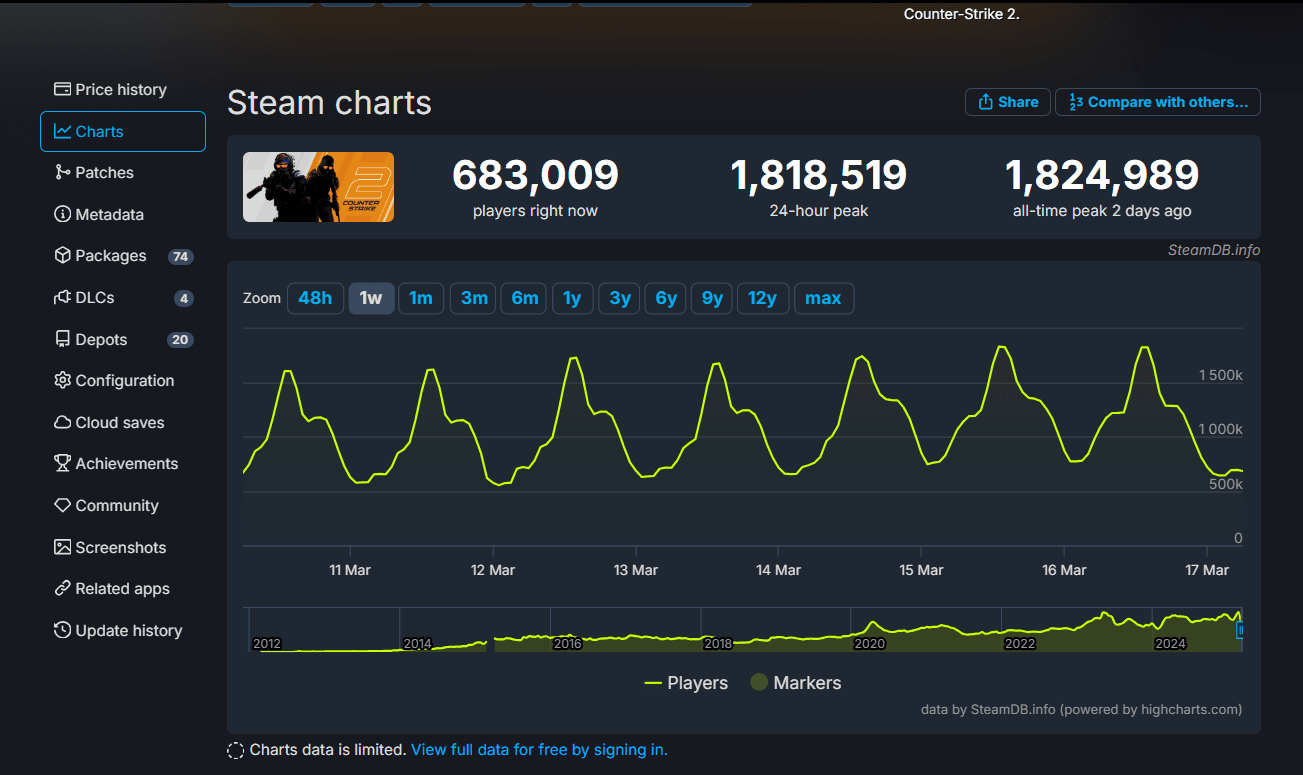This screenshot has width=1303, height=775.
Task: Click the 2016 label in navigator timeline
Action: click(567, 644)
